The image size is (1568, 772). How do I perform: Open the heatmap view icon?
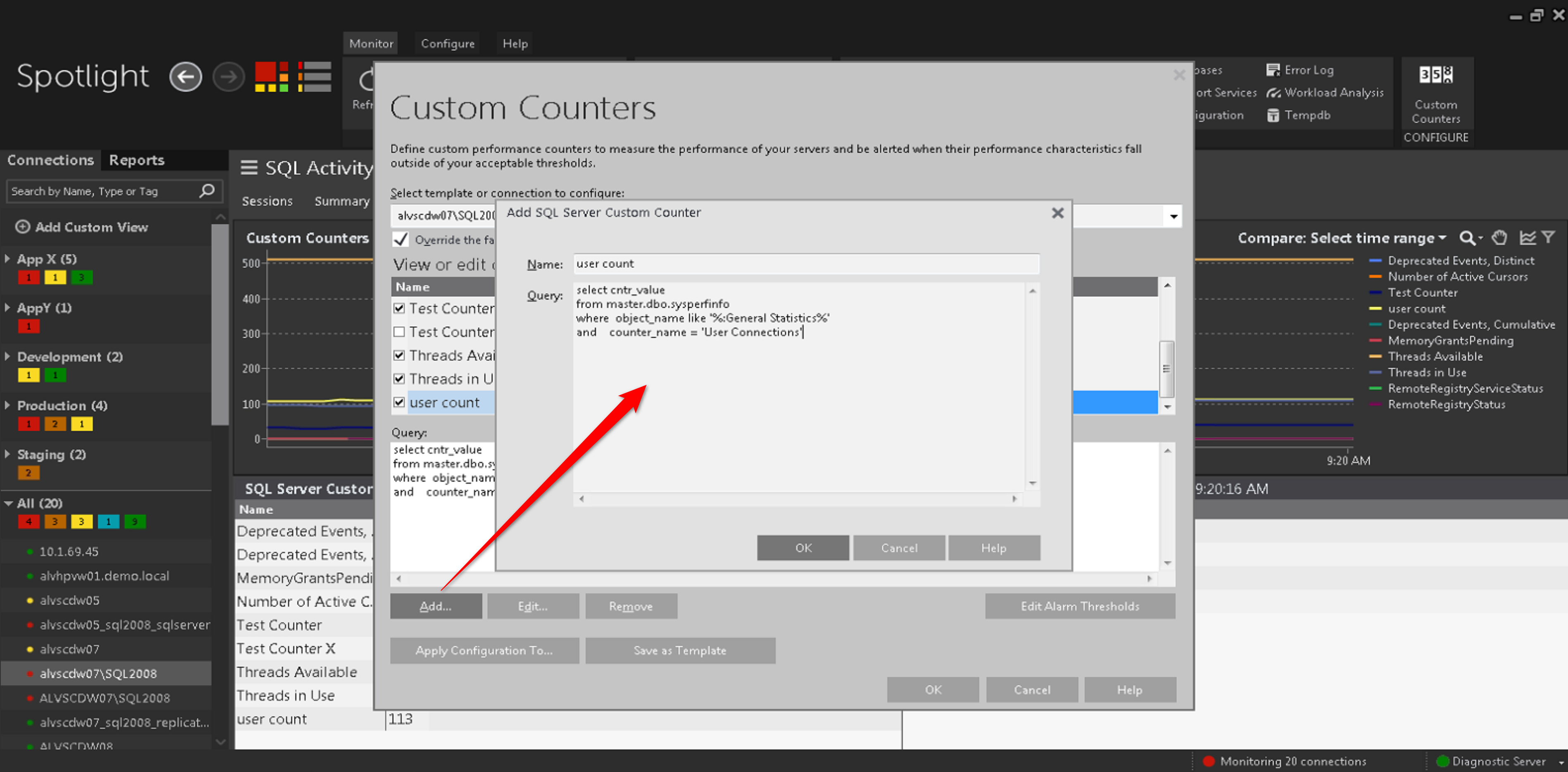tap(271, 77)
